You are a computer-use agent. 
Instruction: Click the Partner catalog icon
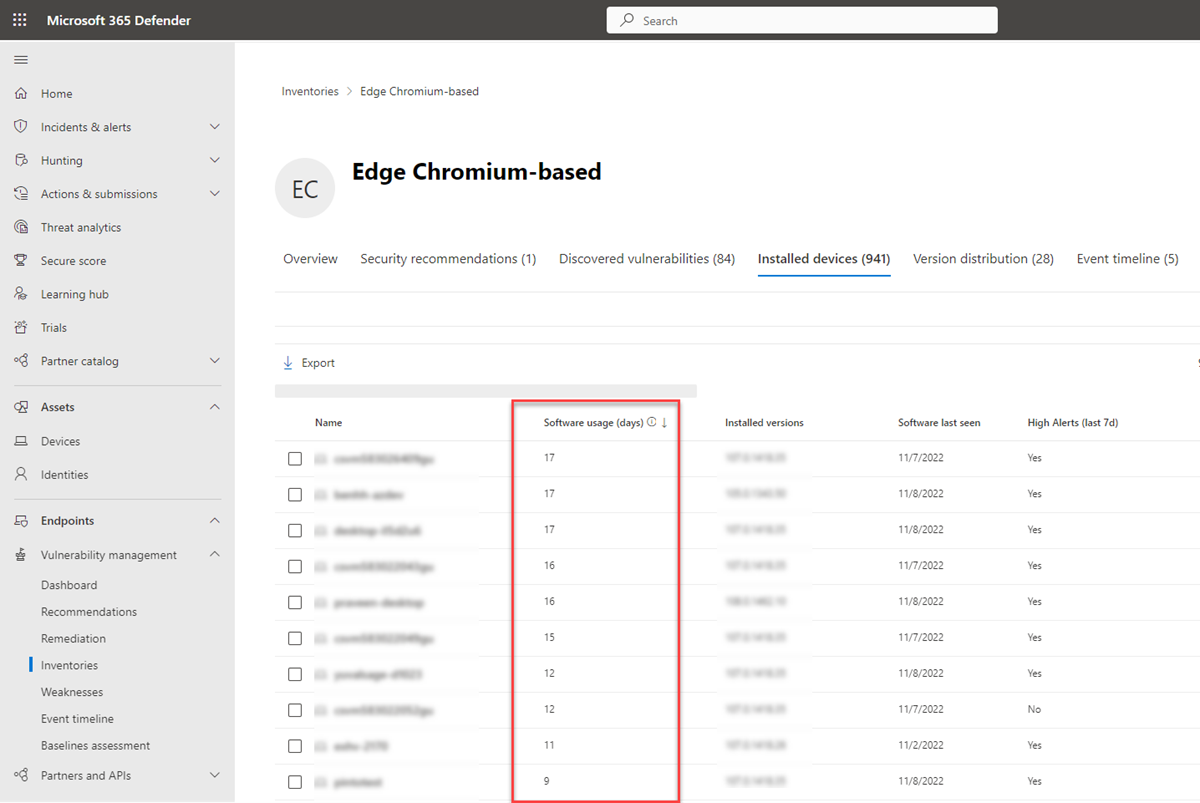21,361
